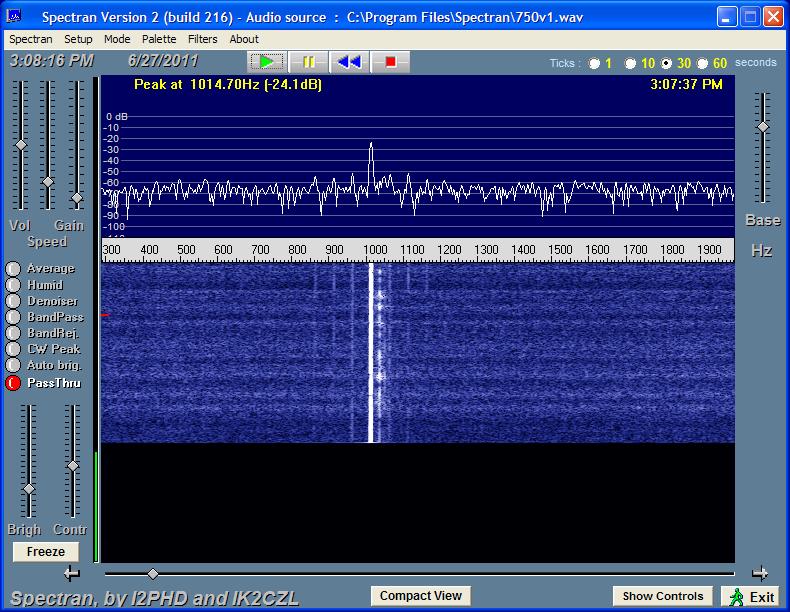790x612 pixels.
Task: Toggle the PassThru option
Action: [x=13, y=383]
